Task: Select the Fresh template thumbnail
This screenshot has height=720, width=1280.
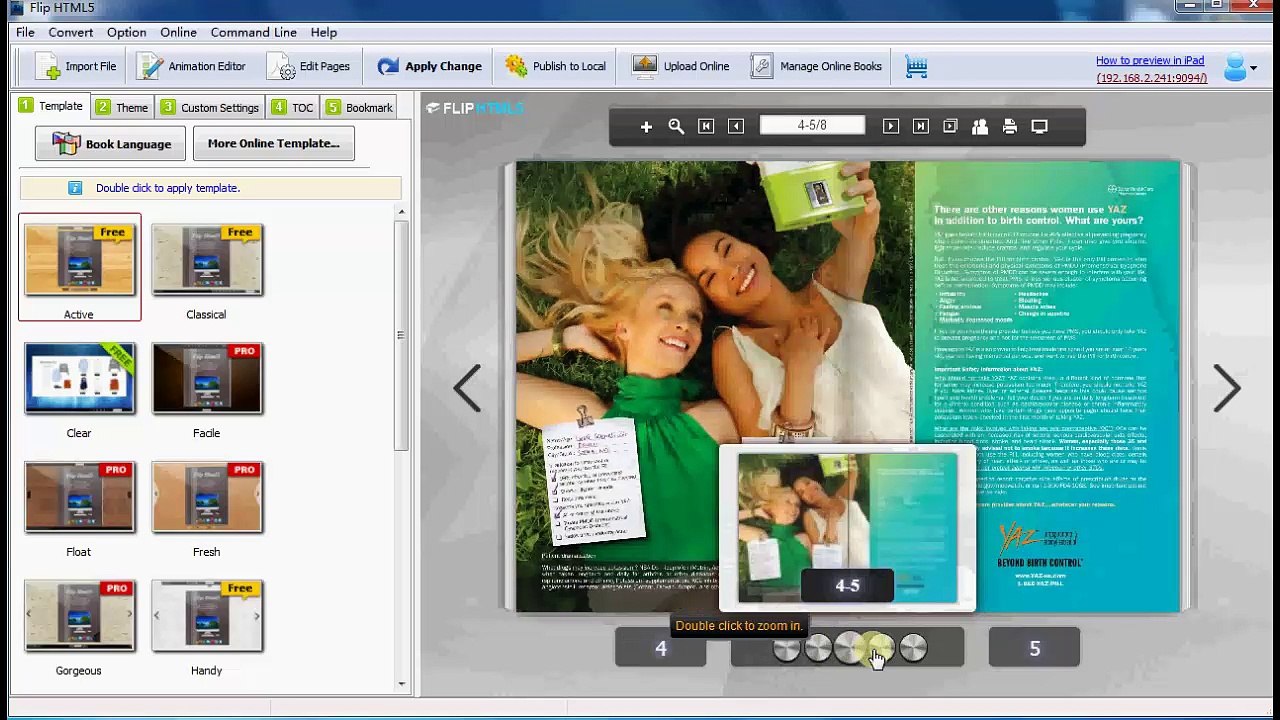Action: point(207,497)
